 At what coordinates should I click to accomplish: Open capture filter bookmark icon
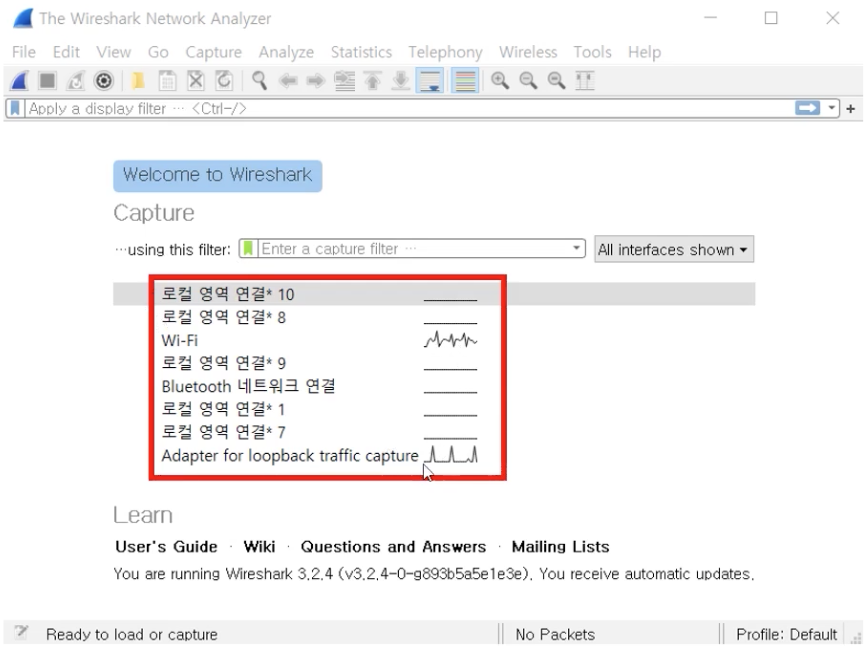coord(249,249)
